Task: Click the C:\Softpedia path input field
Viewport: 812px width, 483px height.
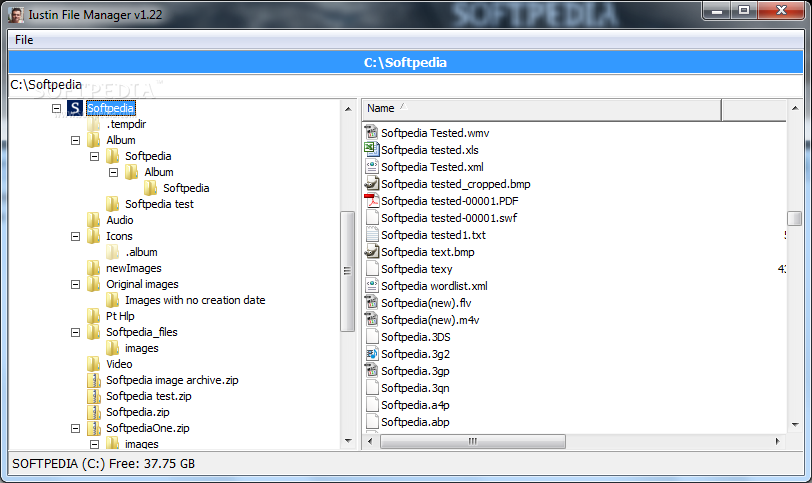Action: point(405,85)
